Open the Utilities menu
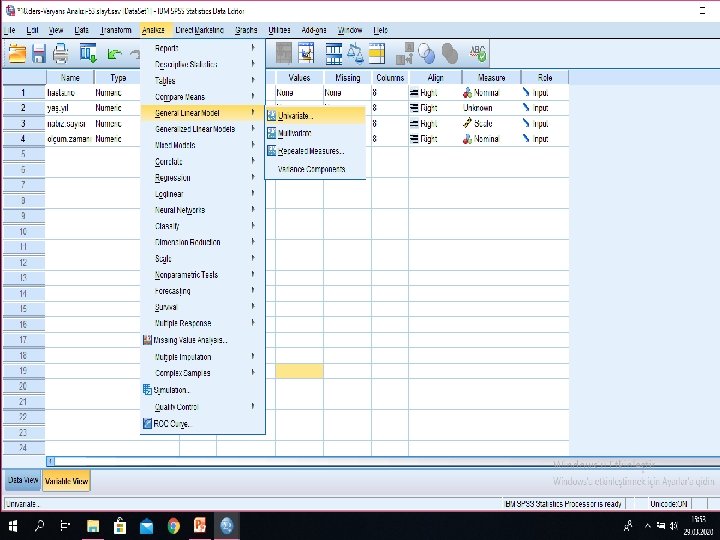The image size is (720, 540). point(279,30)
